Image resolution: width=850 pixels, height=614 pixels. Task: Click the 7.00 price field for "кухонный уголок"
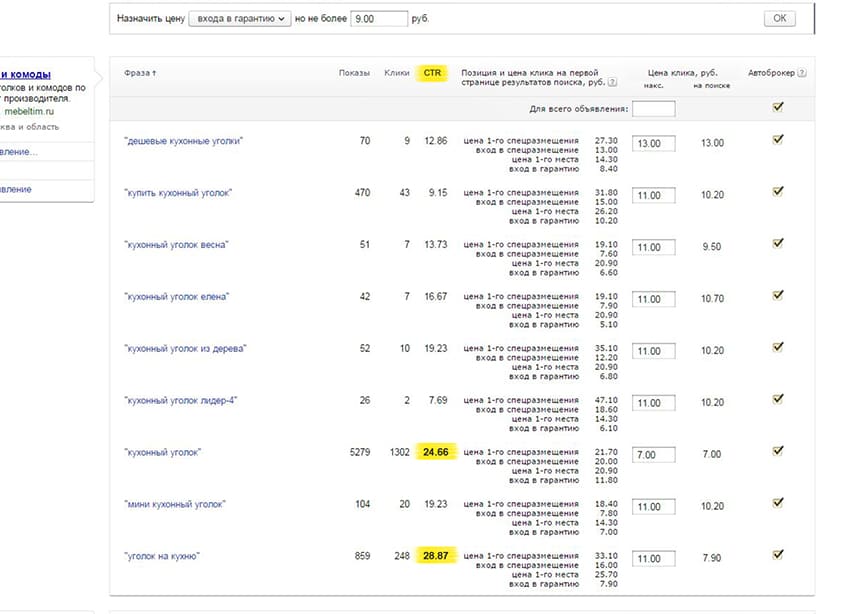pos(653,455)
